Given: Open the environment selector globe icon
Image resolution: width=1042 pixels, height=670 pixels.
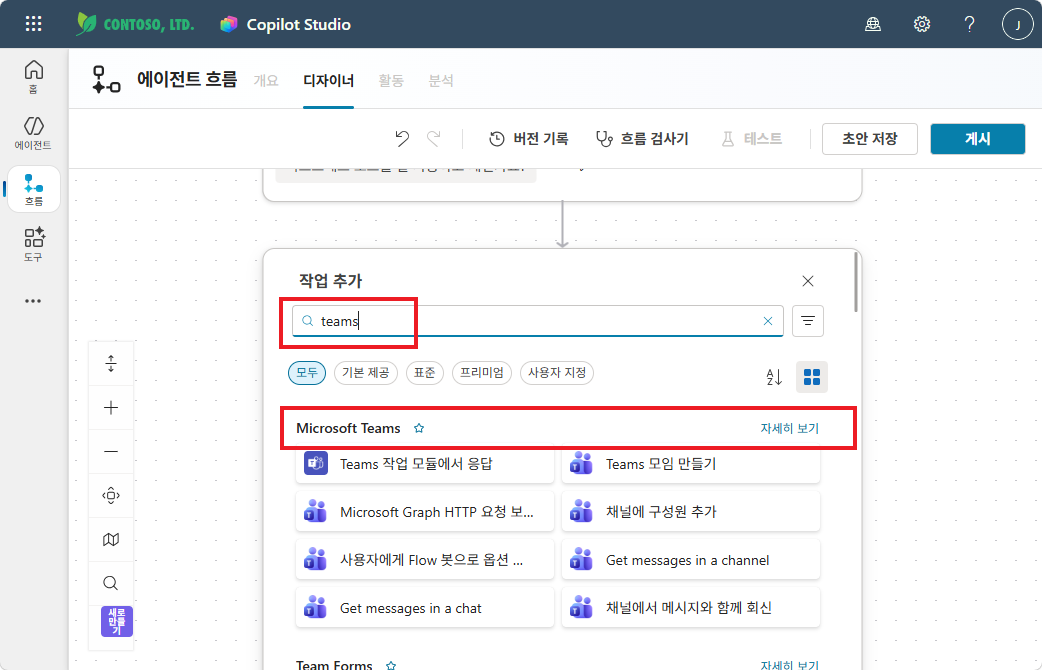Looking at the screenshot, I should pos(873,25).
